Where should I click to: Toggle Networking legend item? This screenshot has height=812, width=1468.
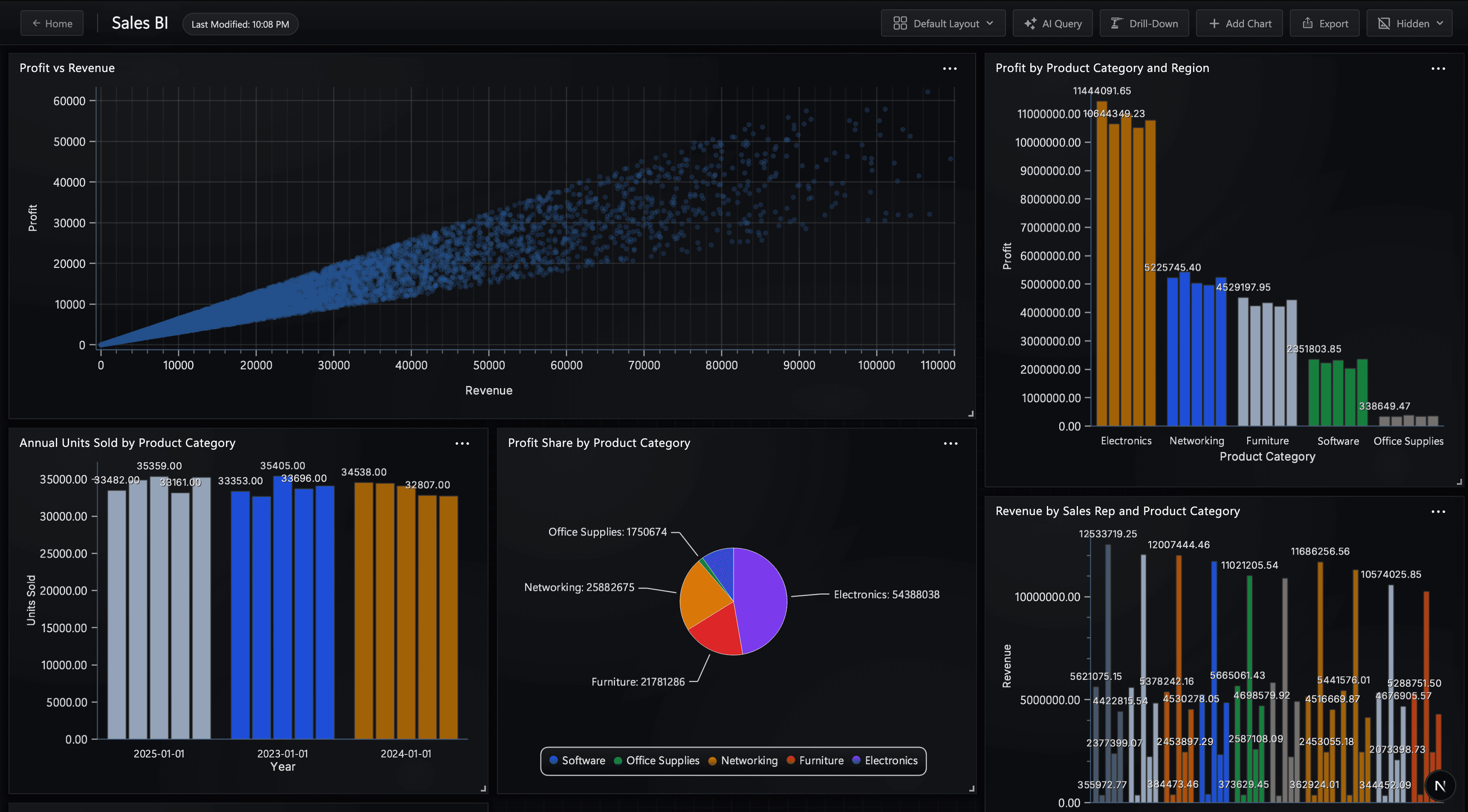(743, 761)
